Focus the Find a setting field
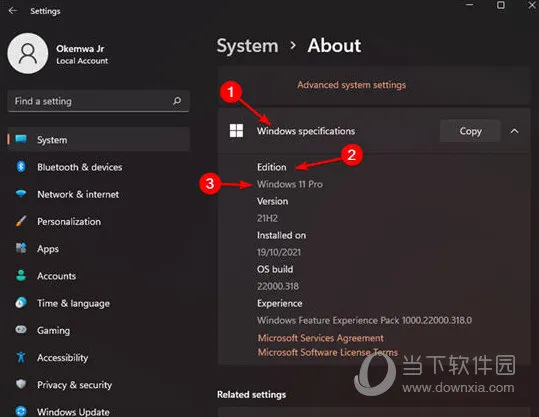 pyautogui.click(x=98, y=101)
